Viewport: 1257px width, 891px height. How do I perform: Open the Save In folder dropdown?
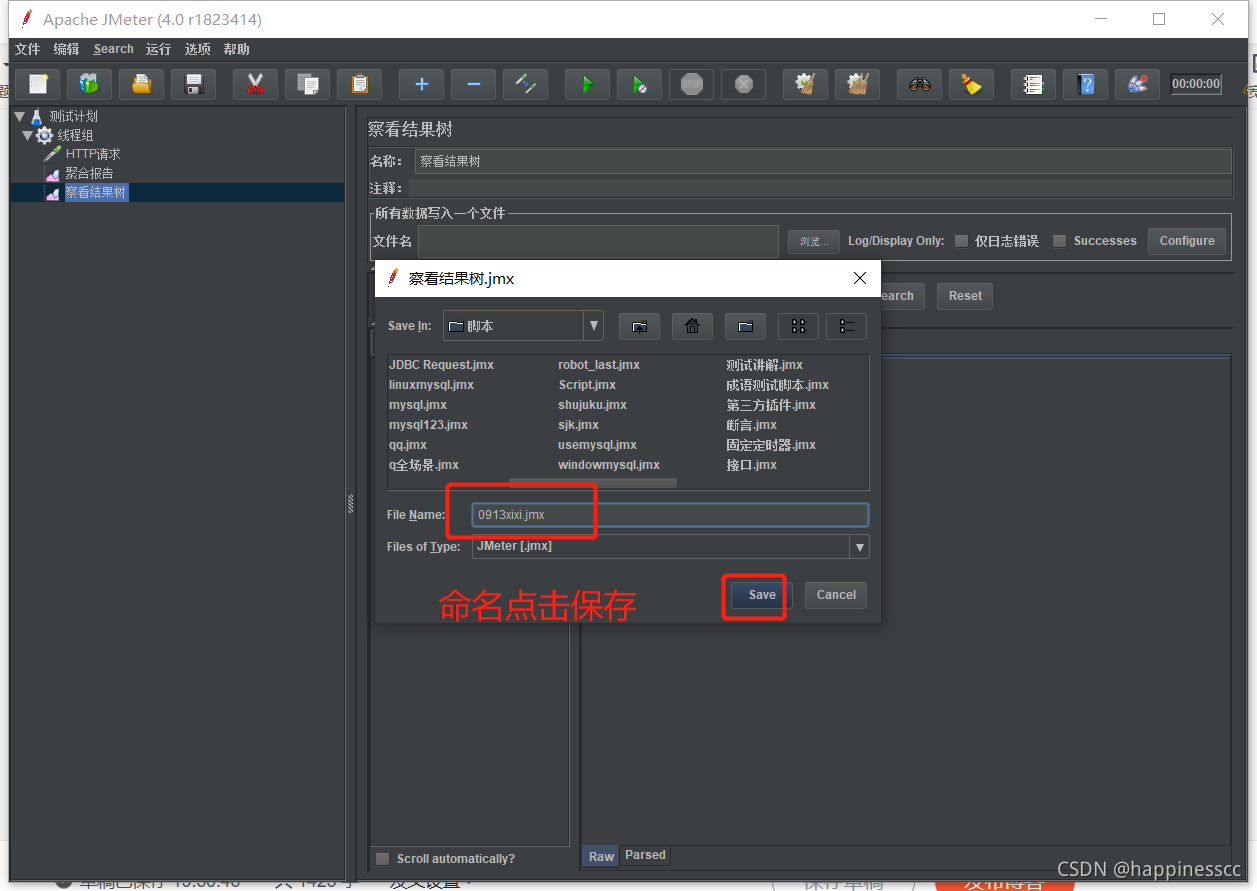[594, 326]
